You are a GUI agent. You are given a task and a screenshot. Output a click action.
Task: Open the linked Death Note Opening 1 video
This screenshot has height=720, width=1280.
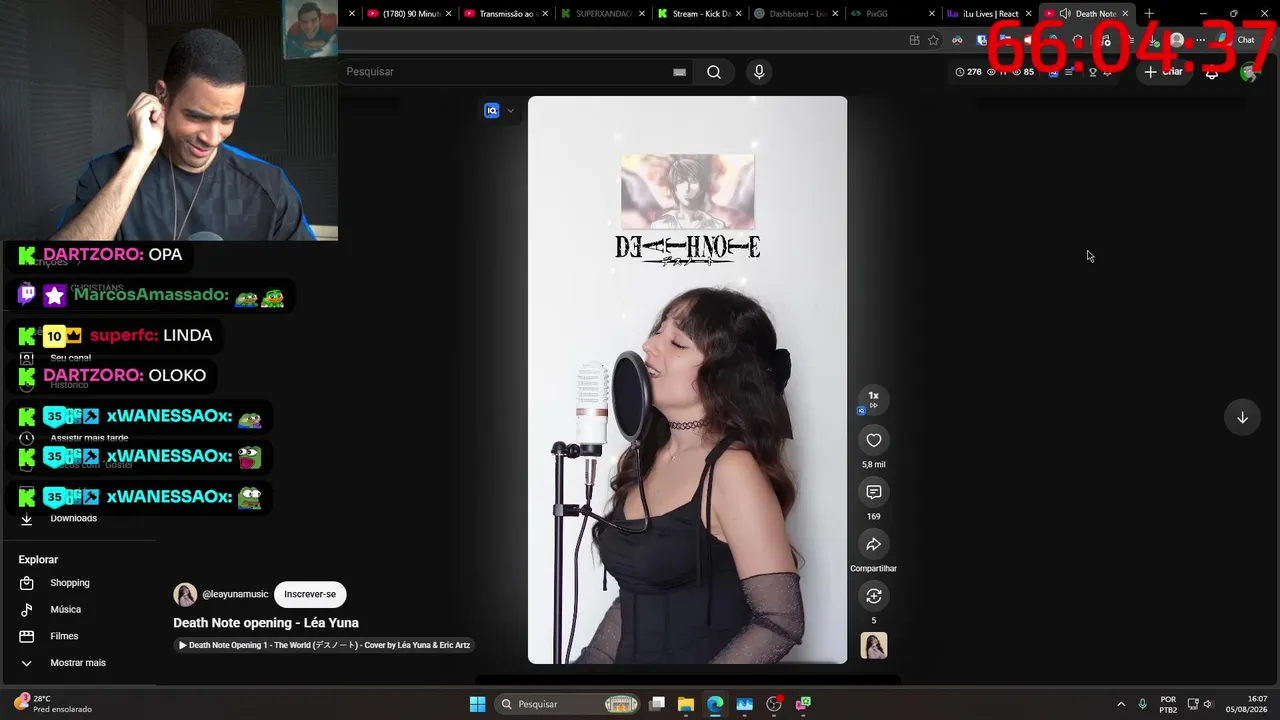tap(324, 645)
